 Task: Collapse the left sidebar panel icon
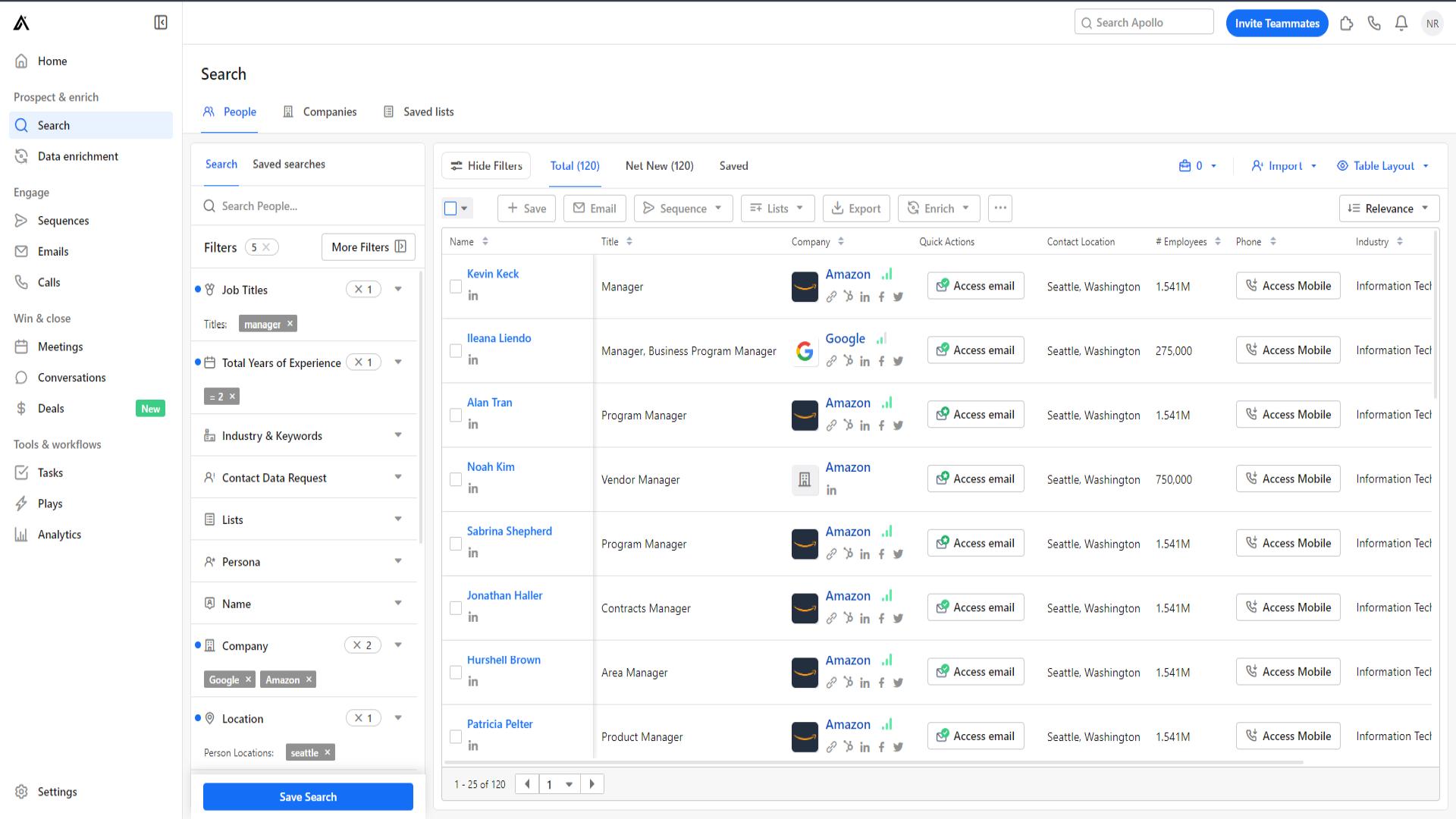pyautogui.click(x=161, y=23)
